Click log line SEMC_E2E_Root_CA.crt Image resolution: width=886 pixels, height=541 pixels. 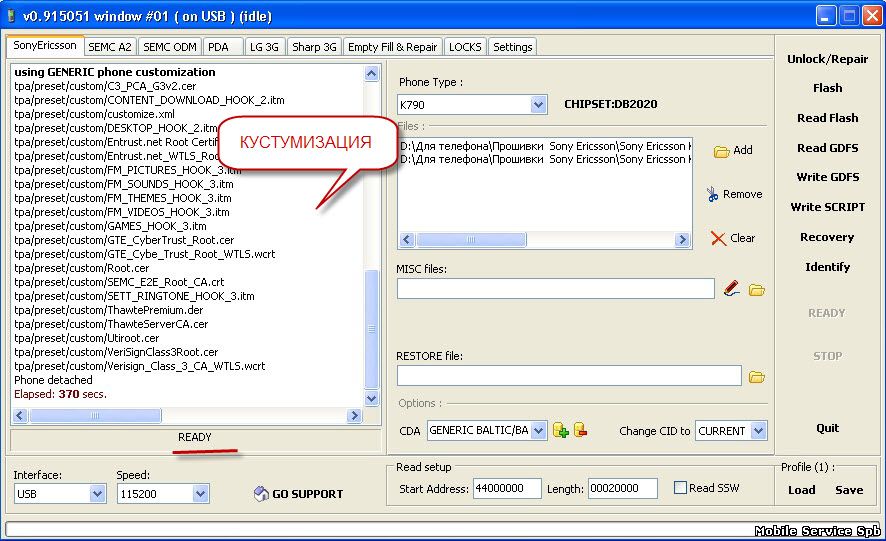pyautogui.click(x=119, y=282)
